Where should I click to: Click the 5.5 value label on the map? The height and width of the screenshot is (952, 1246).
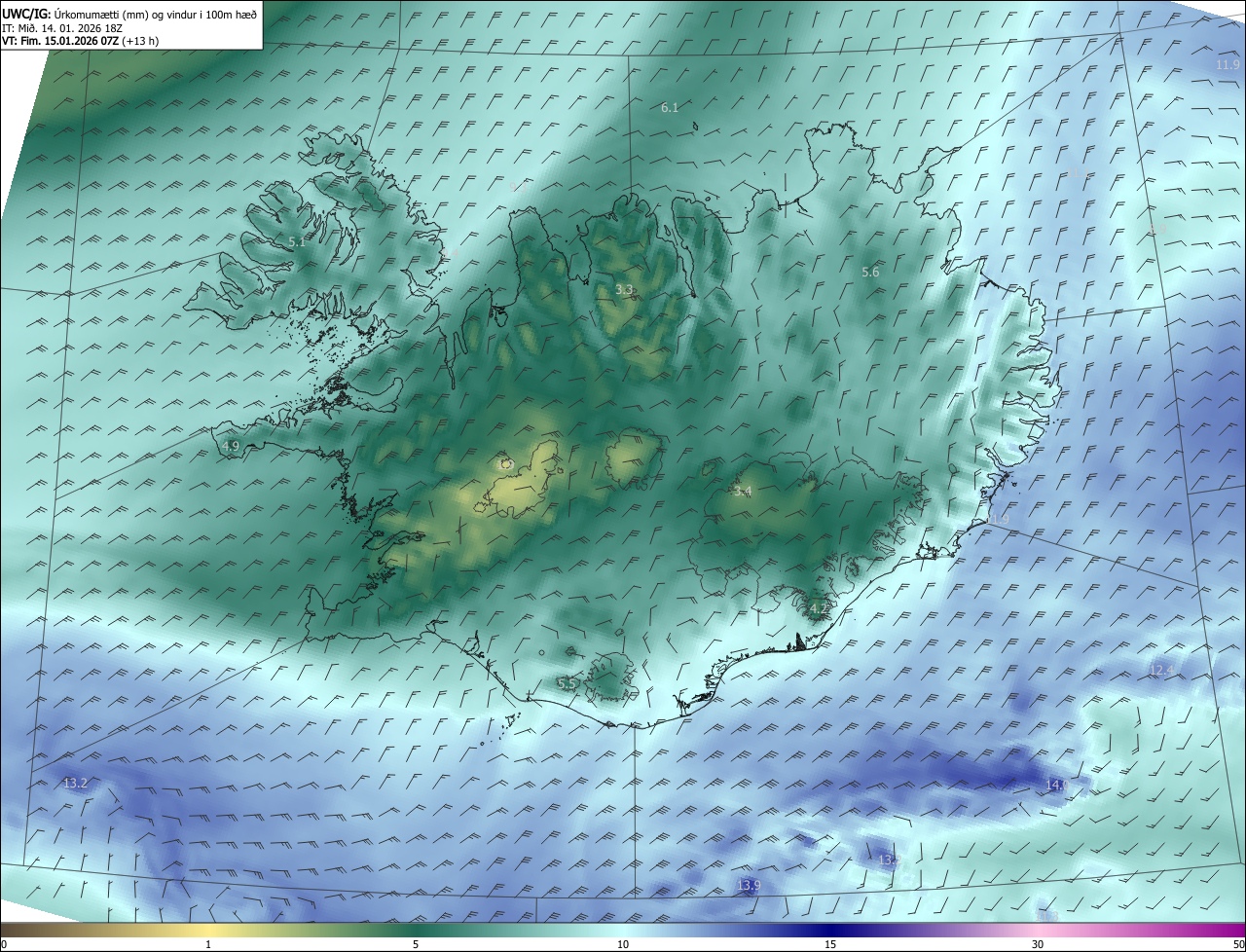click(567, 684)
